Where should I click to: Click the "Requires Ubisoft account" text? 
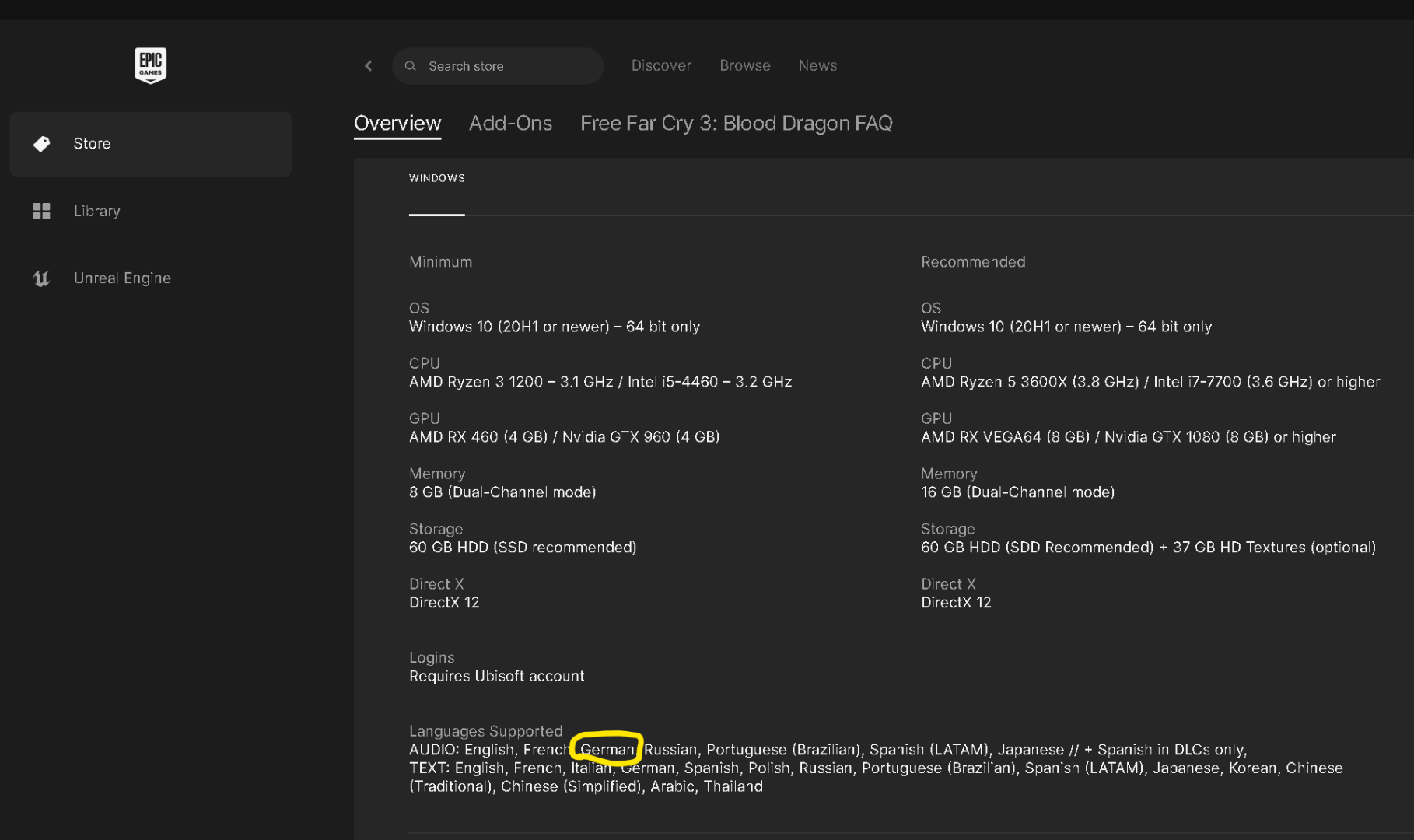coord(496,676)
